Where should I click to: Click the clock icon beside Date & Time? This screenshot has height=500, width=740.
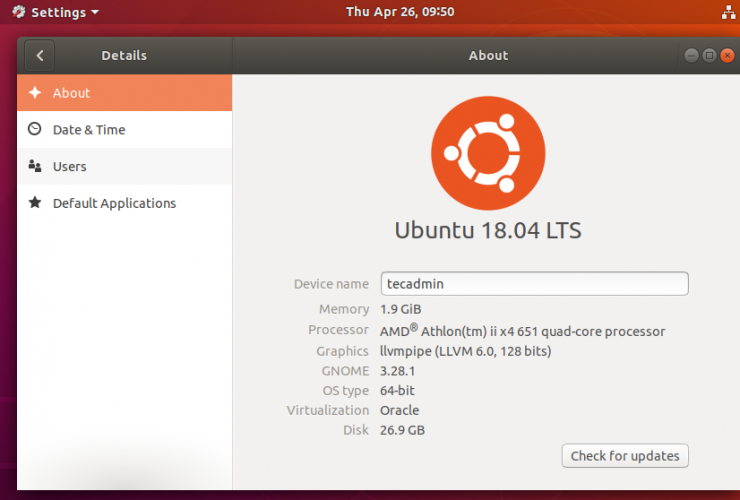pos(35,129)
